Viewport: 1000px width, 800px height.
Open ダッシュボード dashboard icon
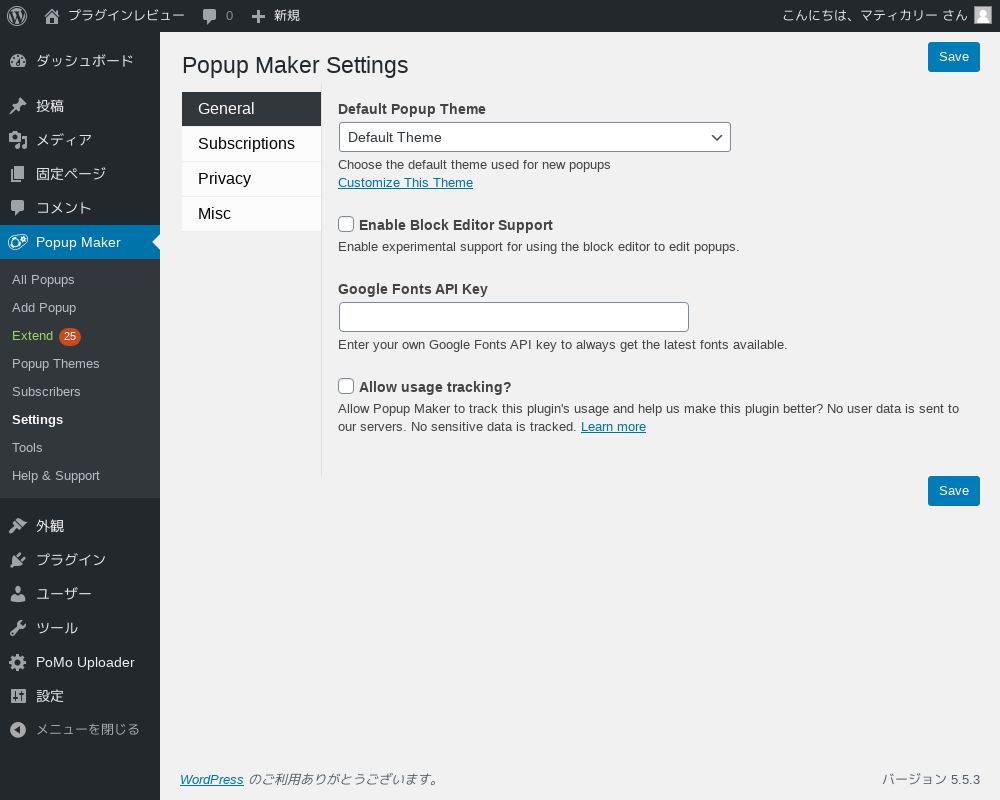(x=18, y=61)
